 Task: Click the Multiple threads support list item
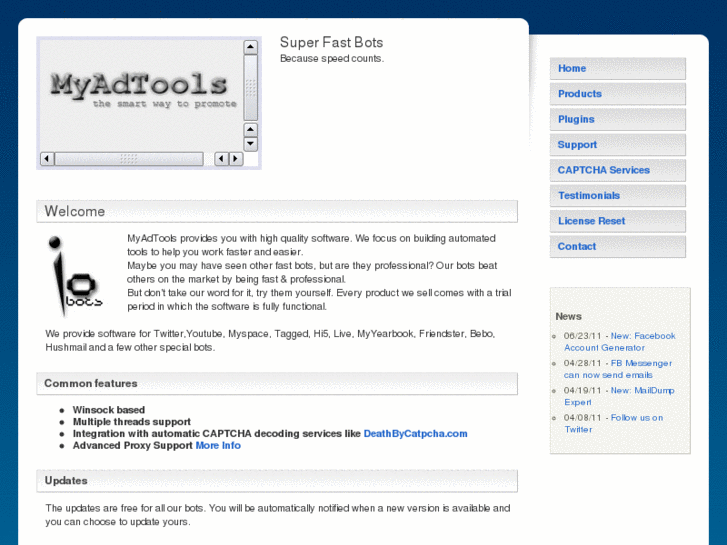pyautogui.click(x=132, y=422)
